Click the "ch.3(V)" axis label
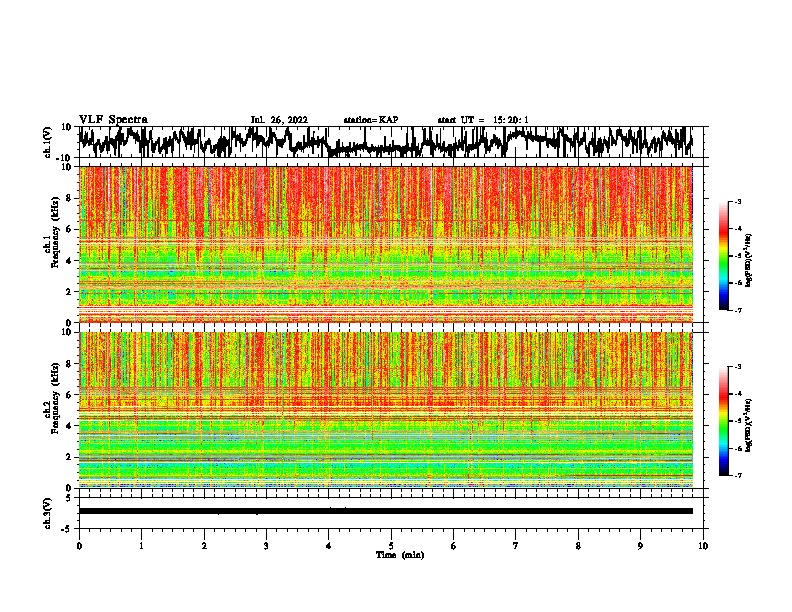Screen dimensions: 792x612 point(48,513)
